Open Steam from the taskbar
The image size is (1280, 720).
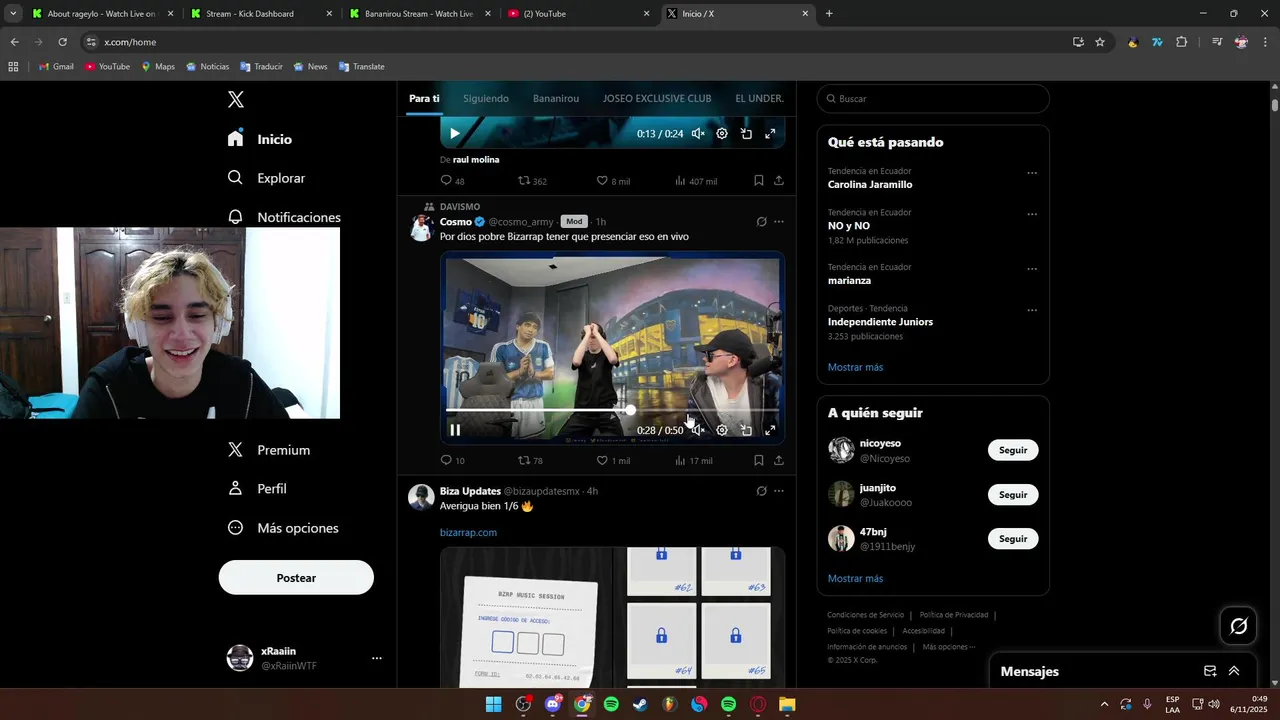[x=640, y=704]
